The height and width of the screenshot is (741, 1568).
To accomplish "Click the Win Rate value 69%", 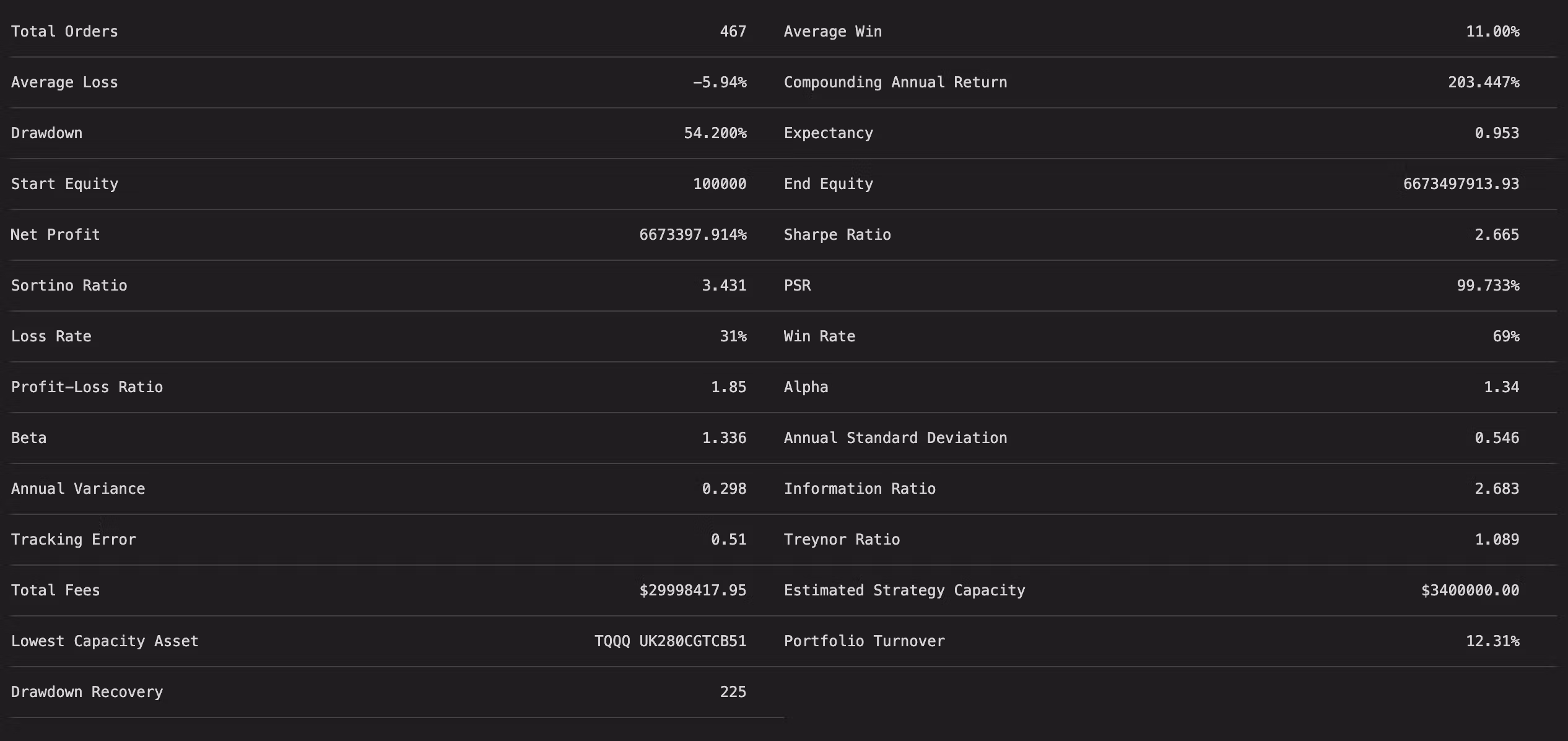I will [1506, 336].
